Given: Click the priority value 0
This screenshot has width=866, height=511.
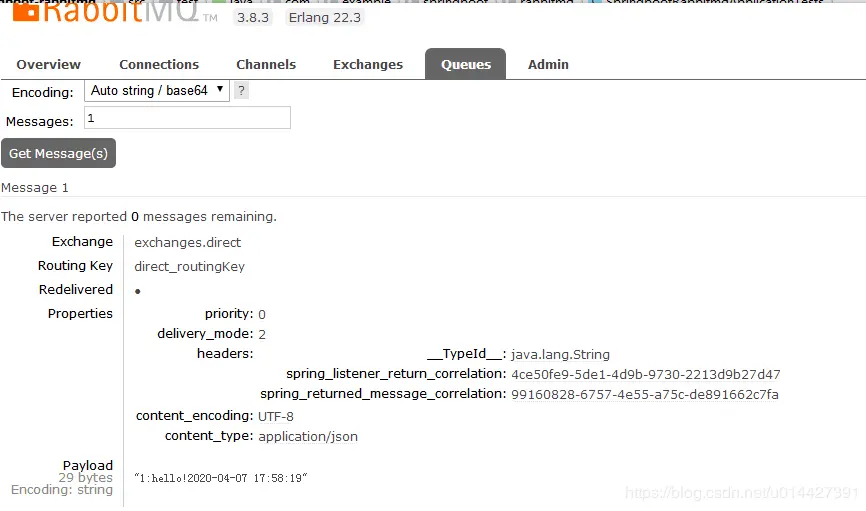Looking at the screenshot, I should [262, 314].
